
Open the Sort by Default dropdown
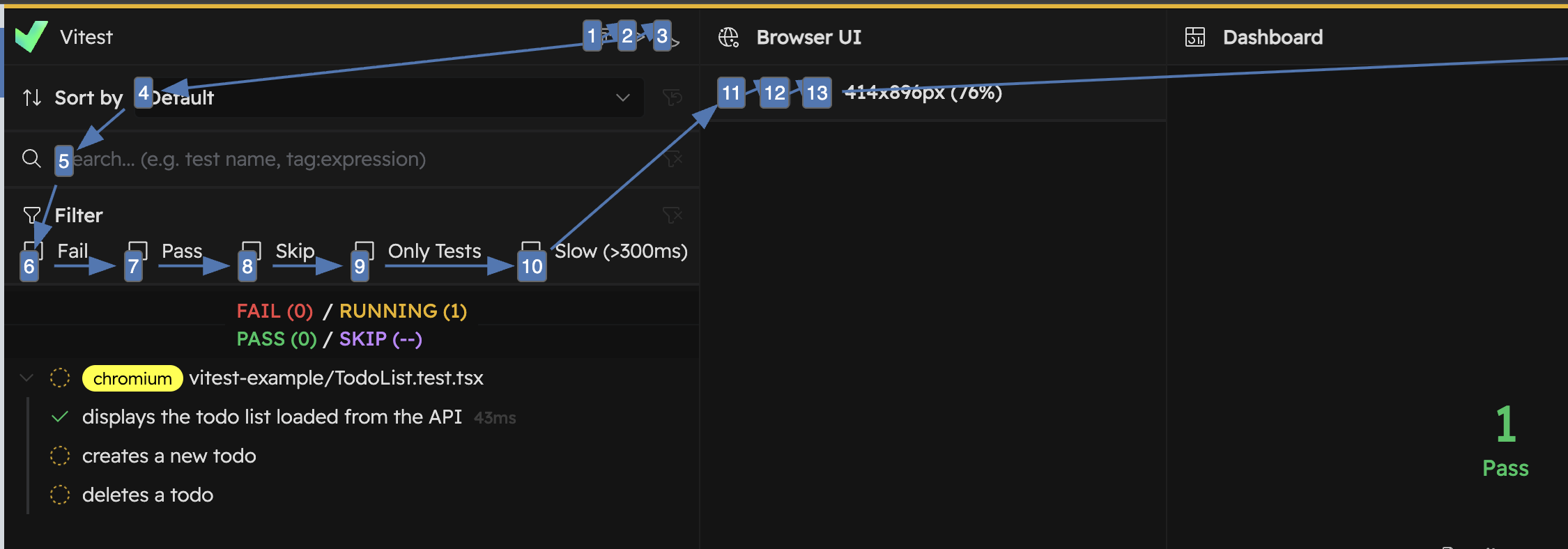click(x=389, y=98)
